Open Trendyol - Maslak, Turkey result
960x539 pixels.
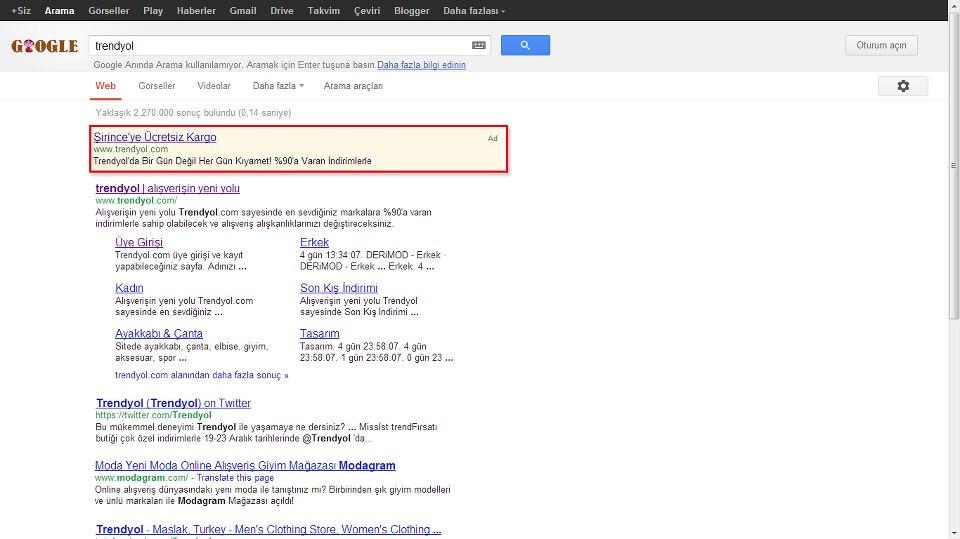[268, 529]
